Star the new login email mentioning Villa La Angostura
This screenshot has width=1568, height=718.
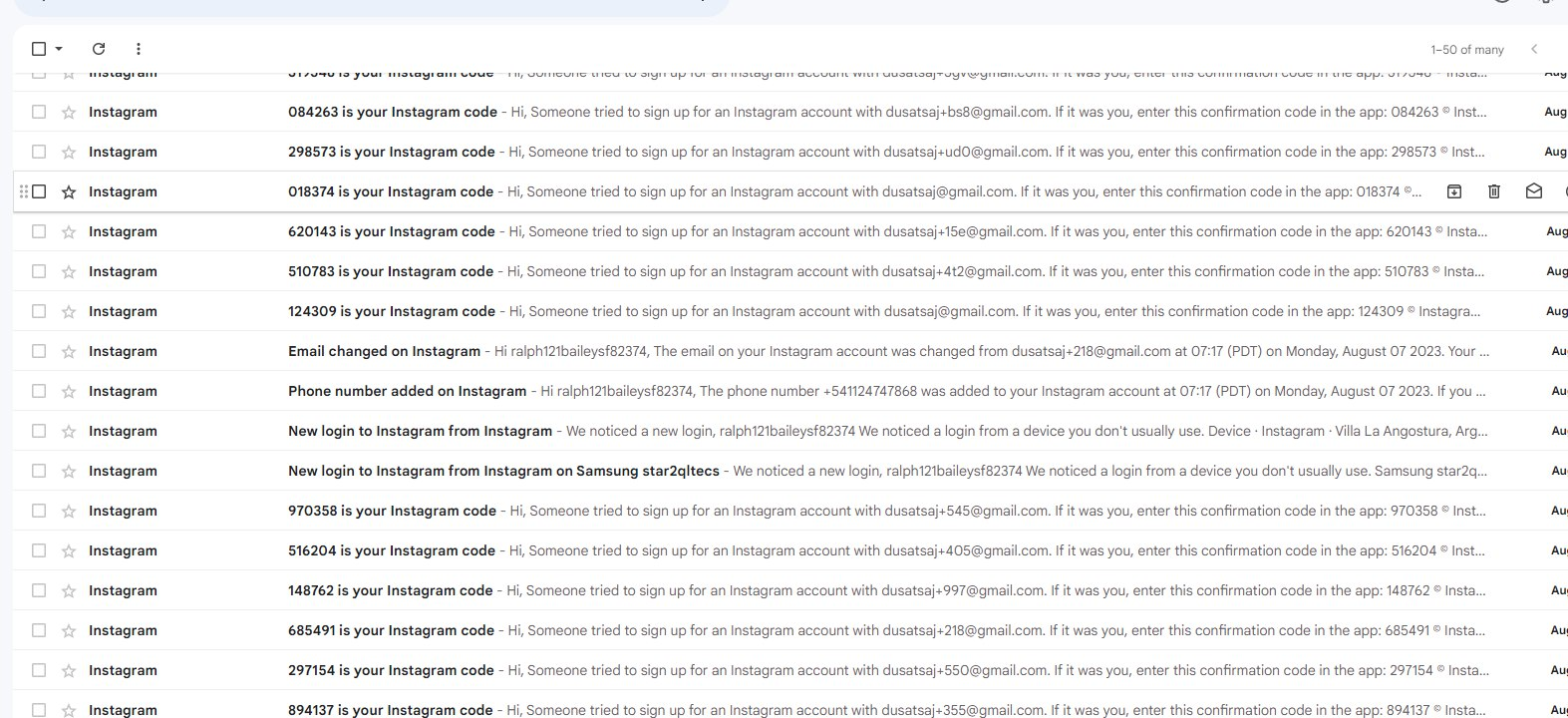tap(69, 431)
